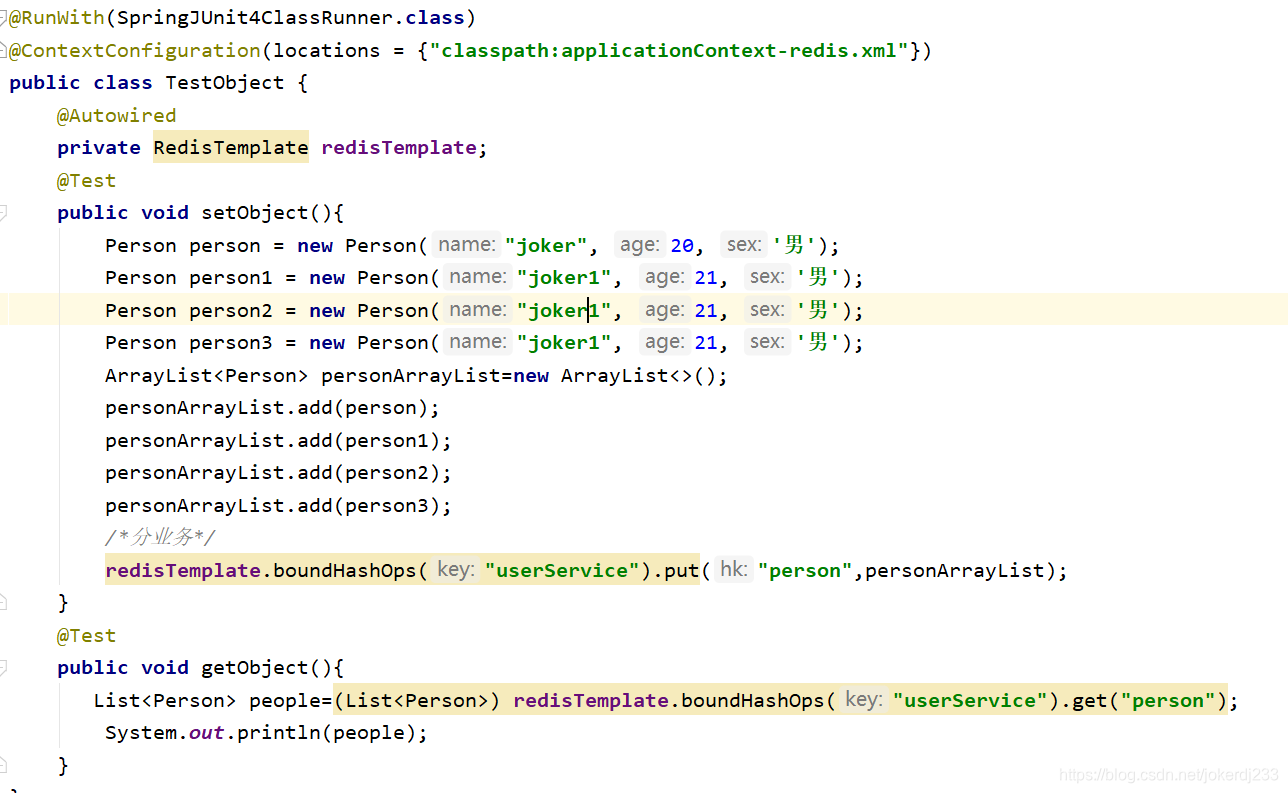The height and width of the screenshot is (793, 1288).
Task: Click the italic out field in System.out
Action: (207, 732)
